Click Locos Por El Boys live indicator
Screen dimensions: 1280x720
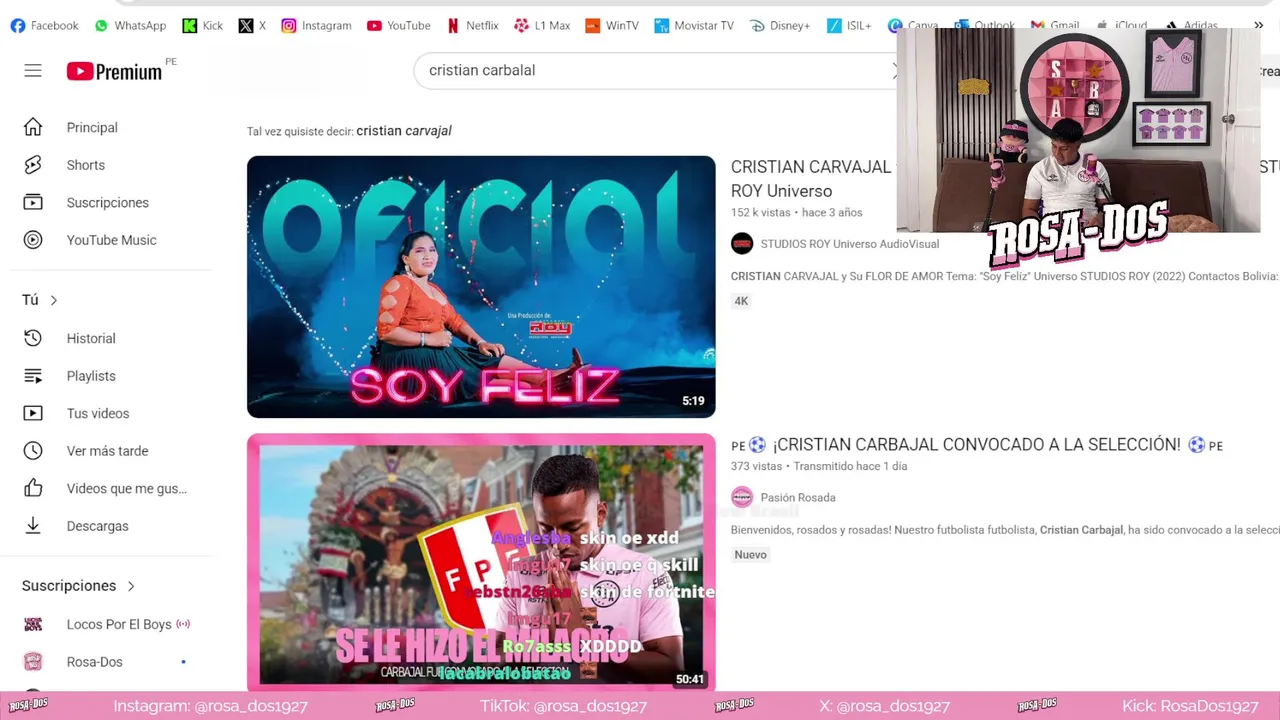click(x=183, y=624)
